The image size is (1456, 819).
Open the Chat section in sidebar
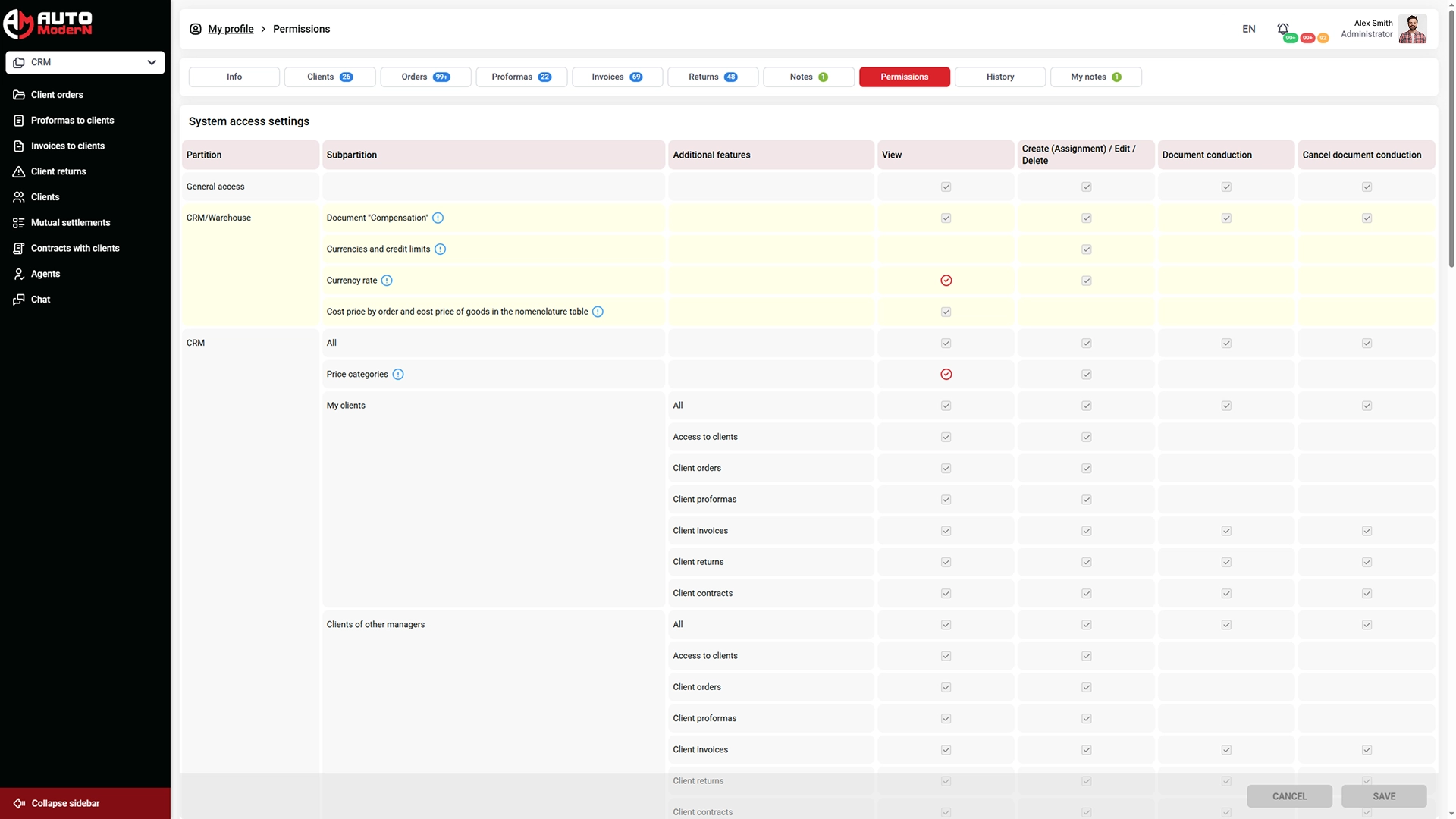[x=39, y=299]
